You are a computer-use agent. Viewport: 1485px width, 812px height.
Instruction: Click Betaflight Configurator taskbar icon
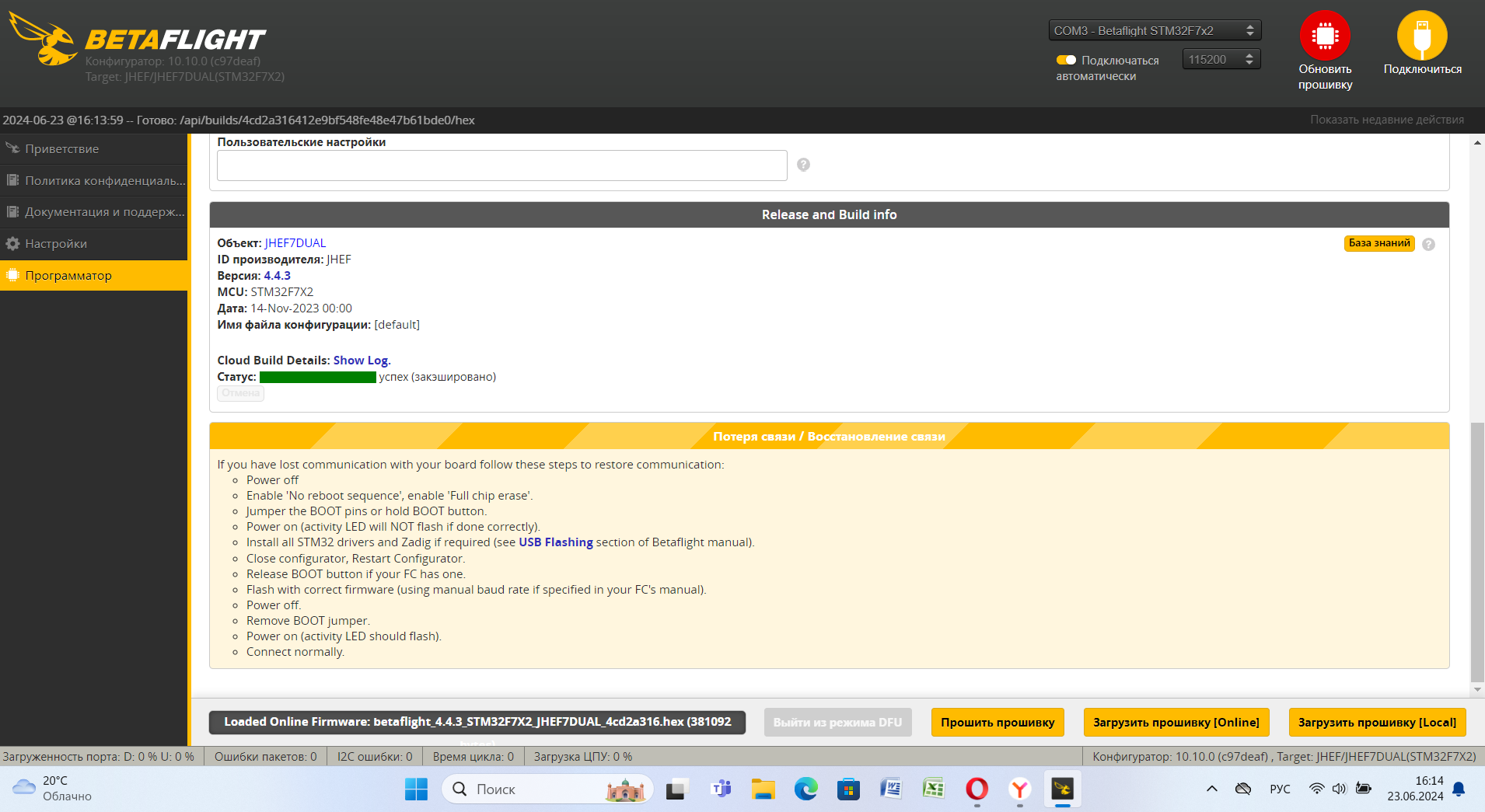[1062, 789]
